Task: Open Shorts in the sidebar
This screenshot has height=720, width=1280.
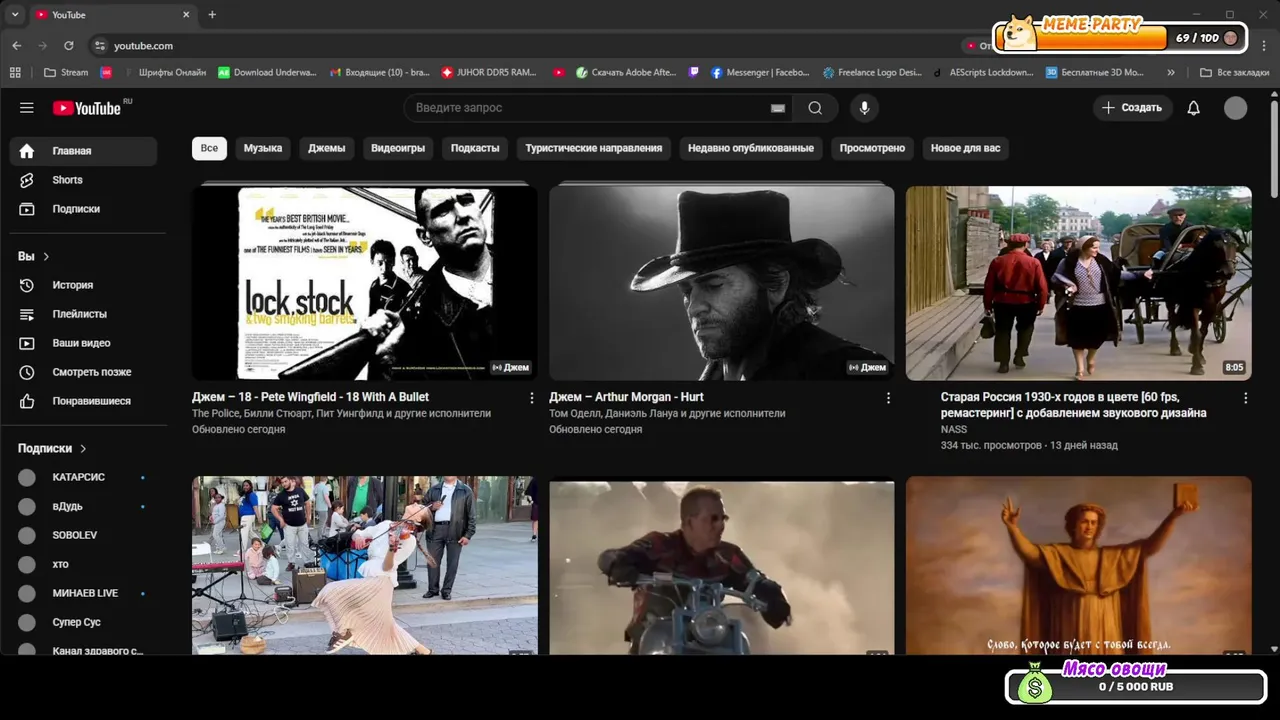Action: point(83,180)
